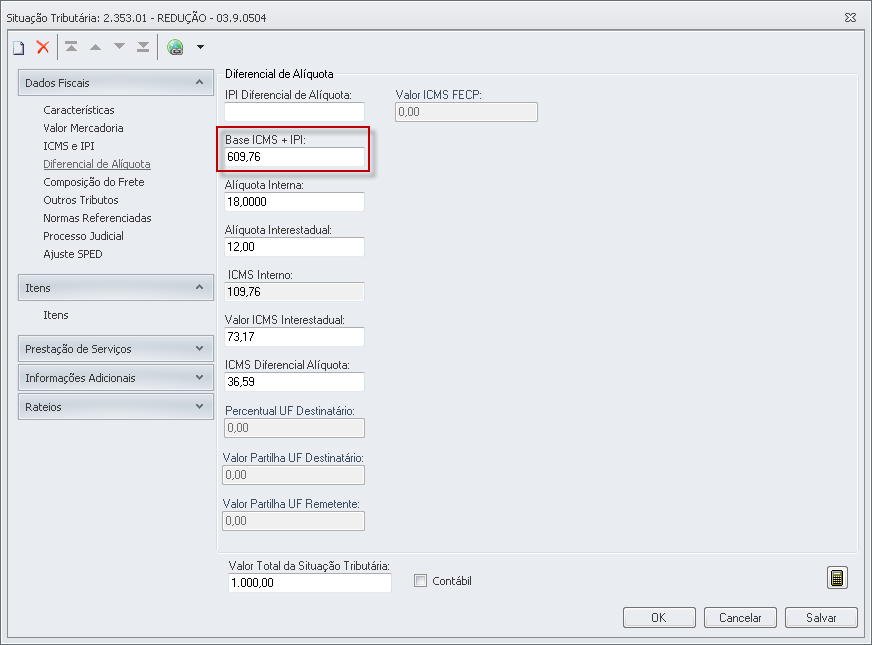Screen dimensions: 872x645
Task: Collapse the Itens section header
Action: coord(116,287)
